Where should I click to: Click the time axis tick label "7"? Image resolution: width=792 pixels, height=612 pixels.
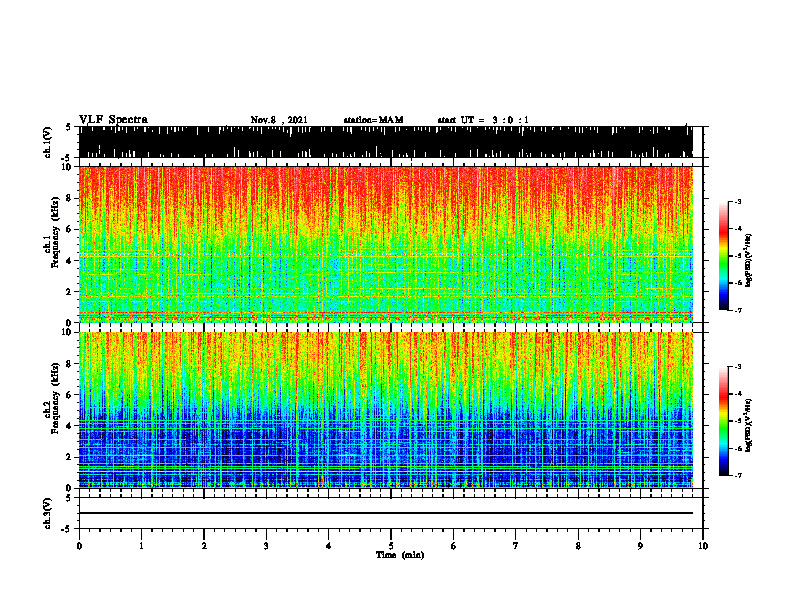(x=516, y=546)
